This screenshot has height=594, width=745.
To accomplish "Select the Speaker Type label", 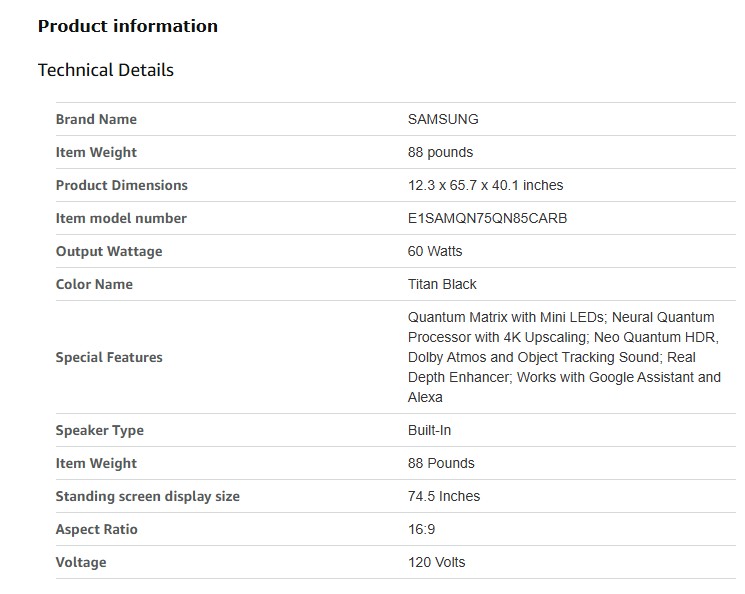I will tap(99, 430).
